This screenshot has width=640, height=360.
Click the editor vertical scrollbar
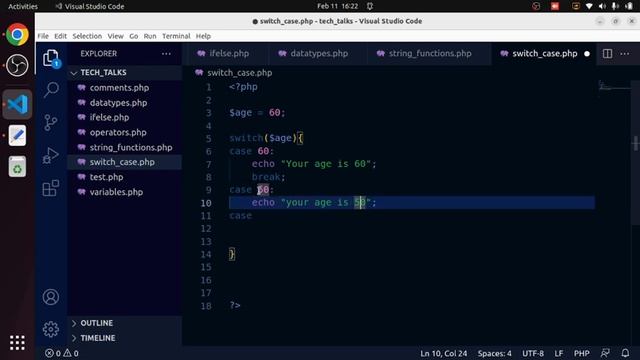(x=636, y=152)
